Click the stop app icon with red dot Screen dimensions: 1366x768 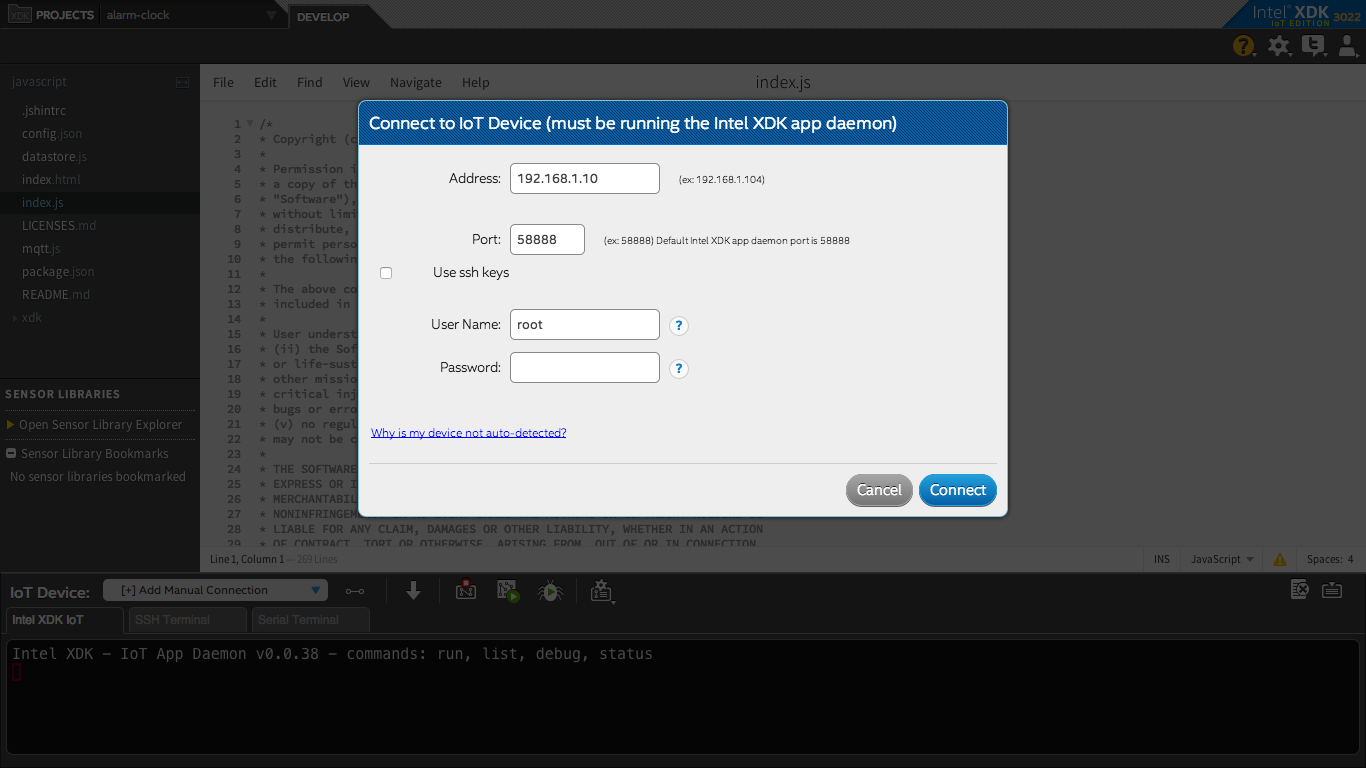click(465, 591)
